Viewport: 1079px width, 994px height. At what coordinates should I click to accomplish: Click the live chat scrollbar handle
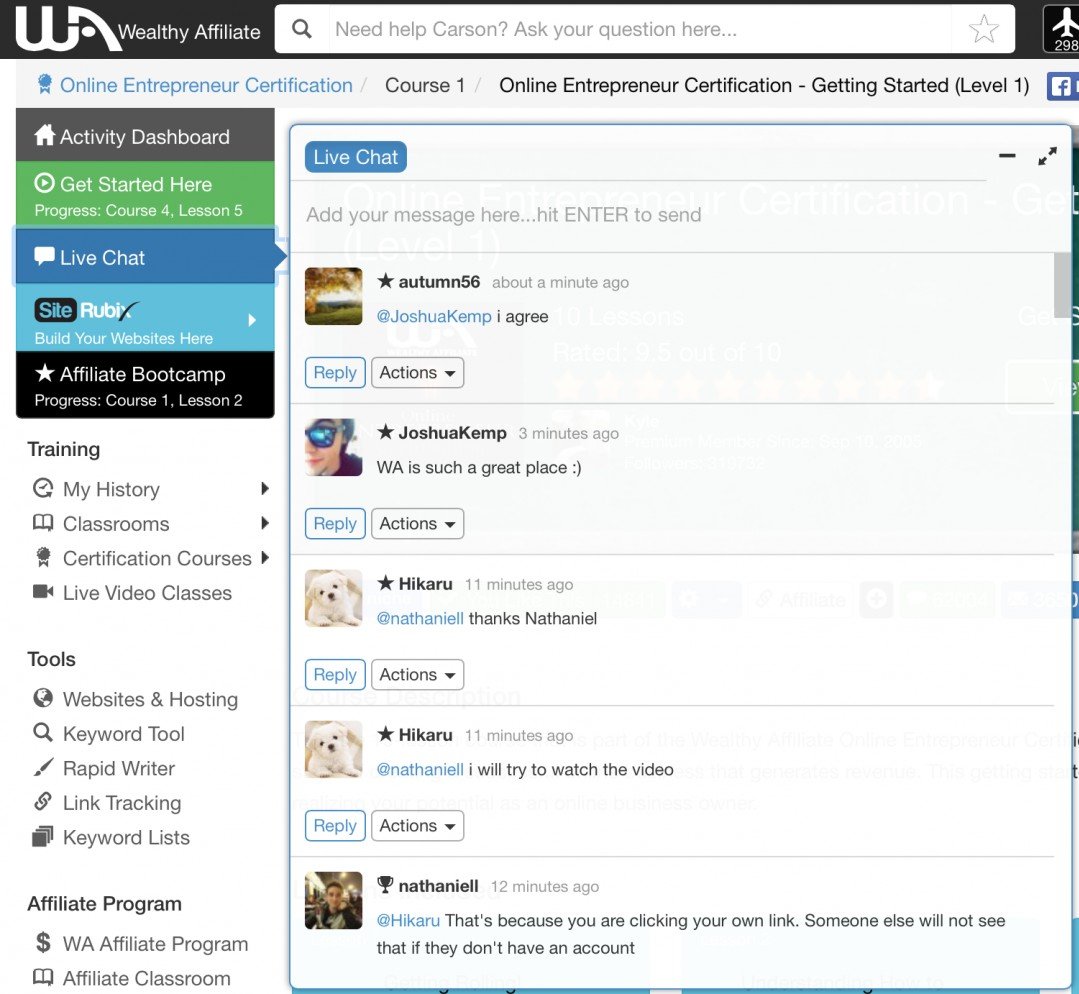pyautogui.click(x=1062, y=284)
